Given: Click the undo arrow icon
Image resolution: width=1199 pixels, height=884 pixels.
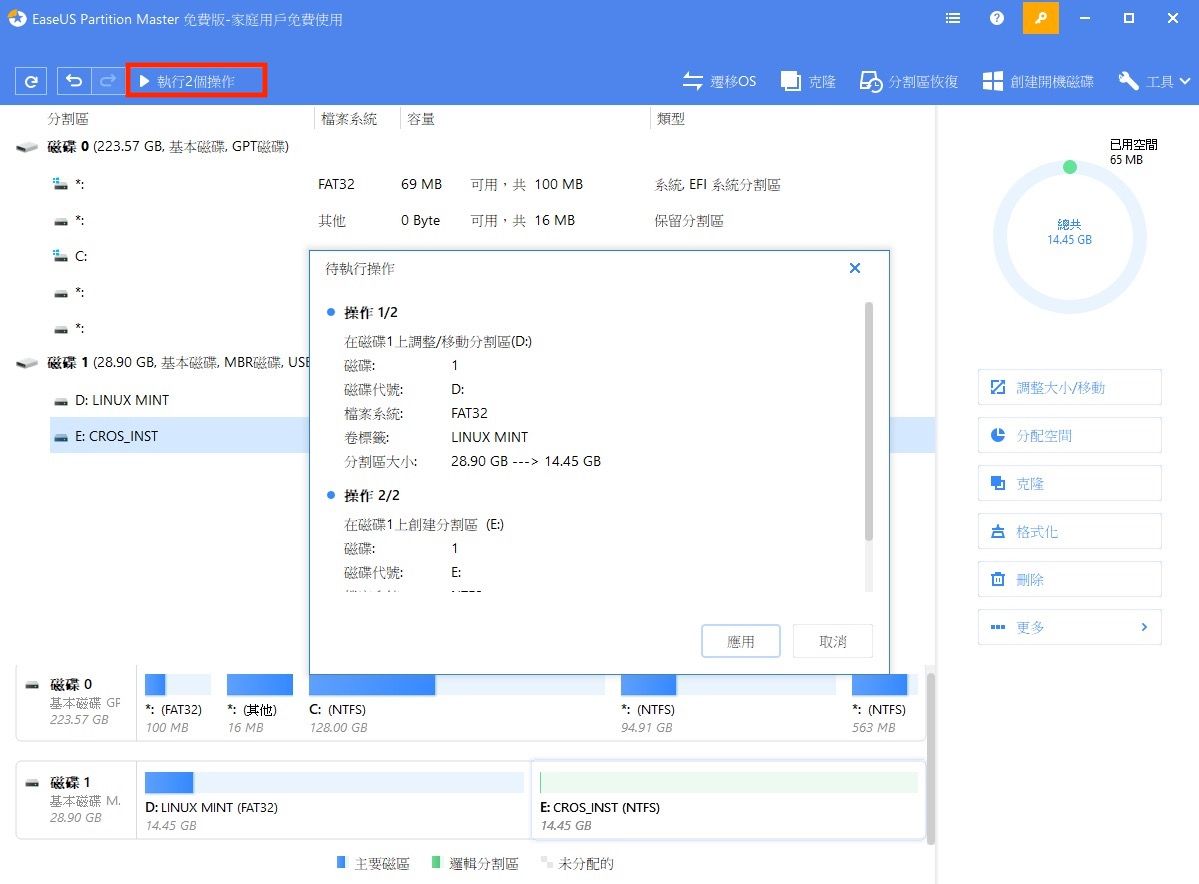Looking at the screenshot, I should coord(74,81).
